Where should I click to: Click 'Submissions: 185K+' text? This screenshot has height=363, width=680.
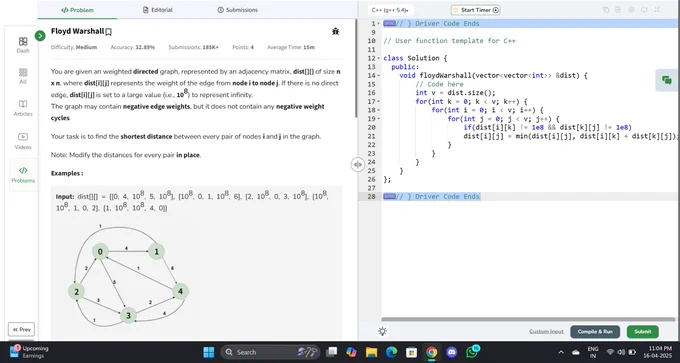click(x=193, y=47)
